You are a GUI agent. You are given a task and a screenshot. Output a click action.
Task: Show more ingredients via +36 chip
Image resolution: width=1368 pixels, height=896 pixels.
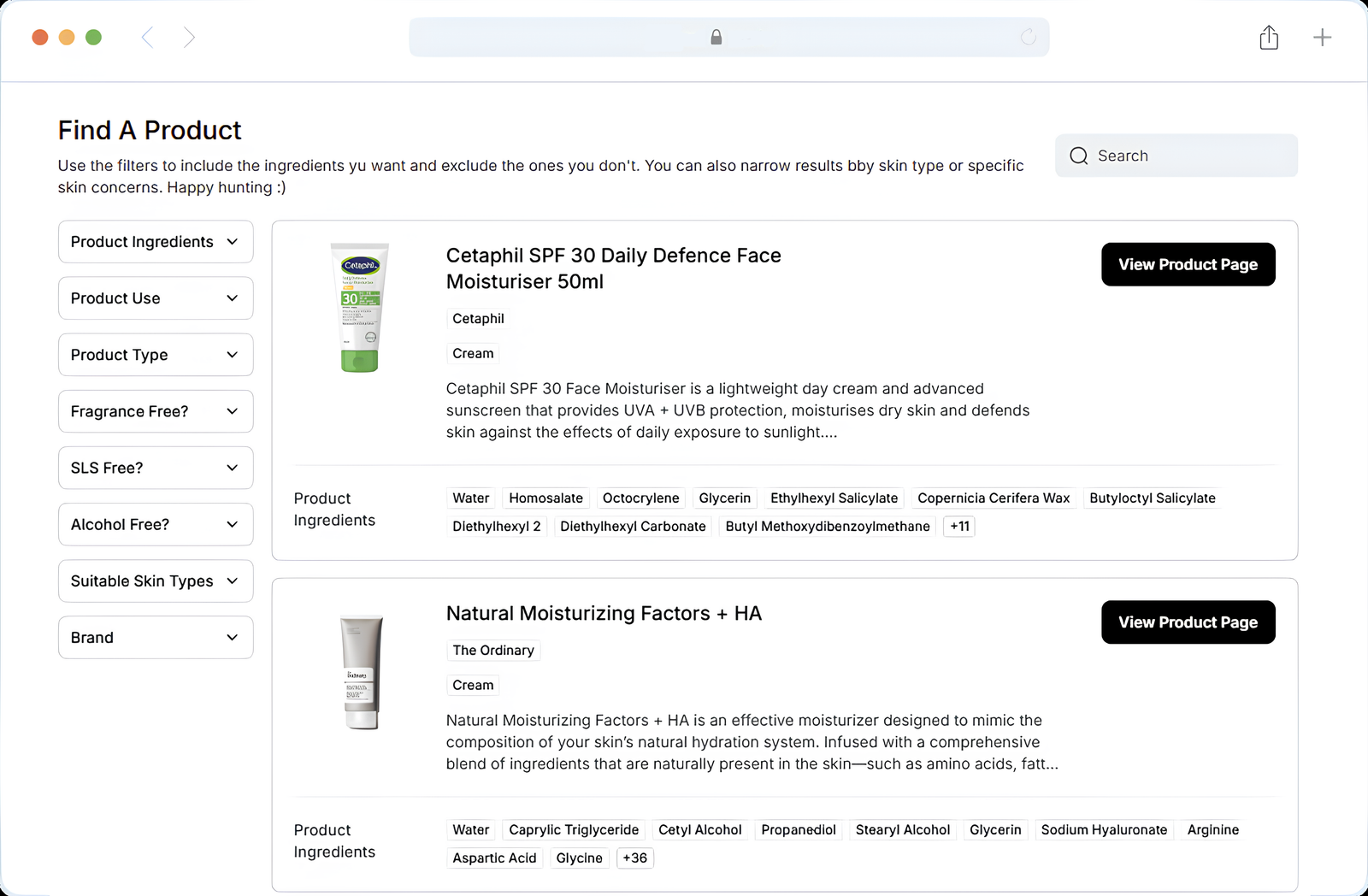coord(635,858)
